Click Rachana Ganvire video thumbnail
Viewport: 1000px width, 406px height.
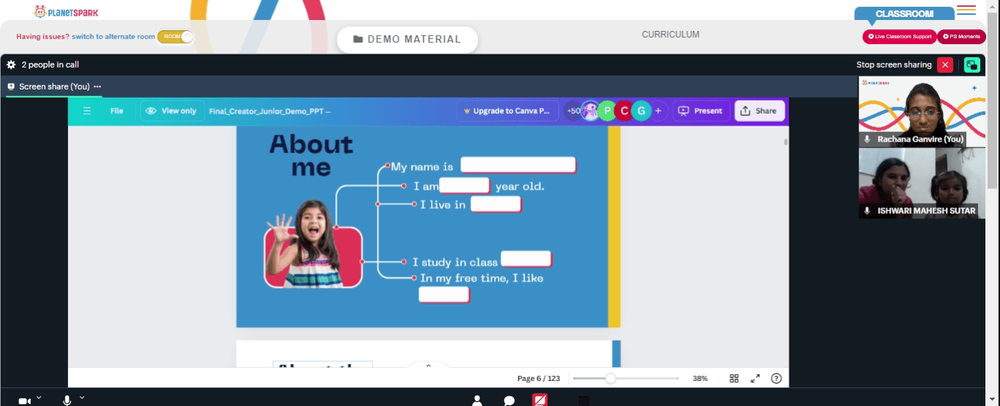[922, 112]
